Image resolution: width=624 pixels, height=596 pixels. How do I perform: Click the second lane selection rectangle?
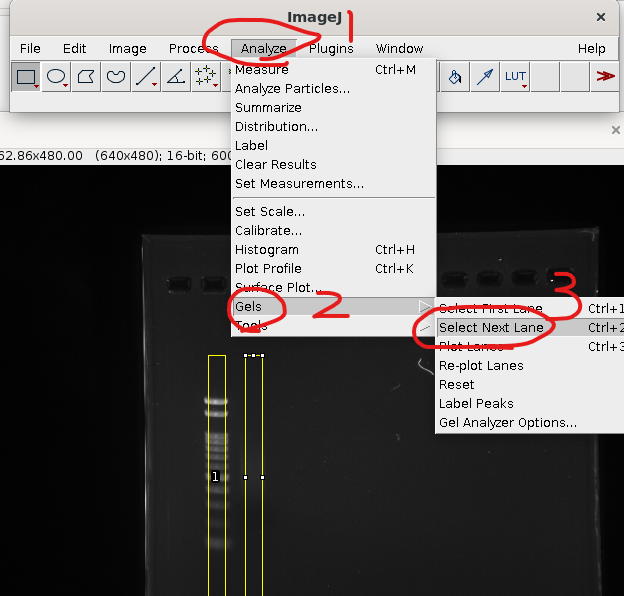(254, 475)
